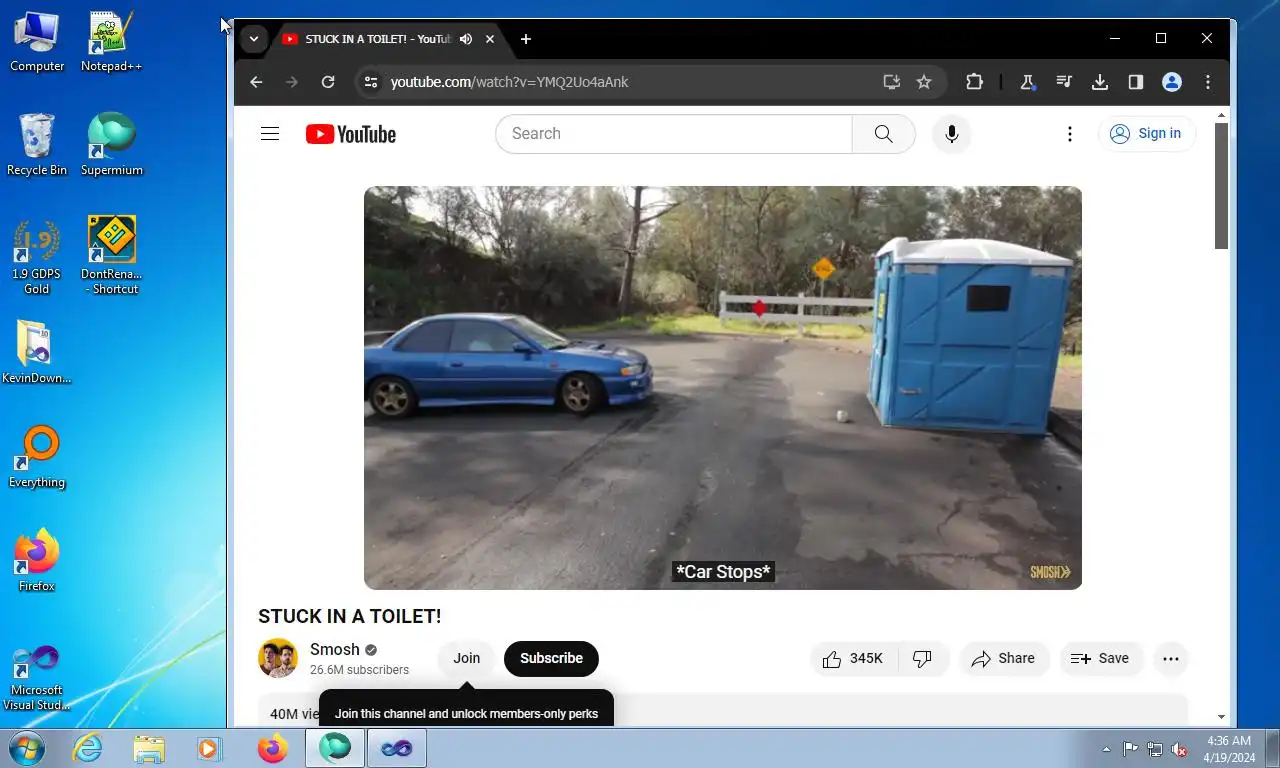Start voice search with microphone icon
This screenshot has width=1280, height=768.
click(x=952, y=134)
